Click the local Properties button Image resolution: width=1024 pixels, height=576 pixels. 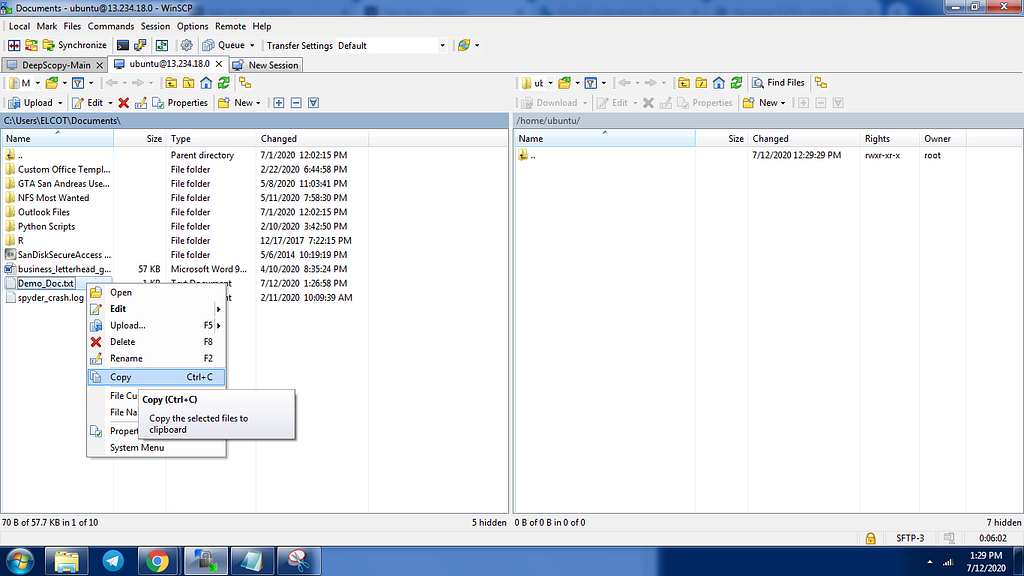pyautogui.click(x=180, y=103)
